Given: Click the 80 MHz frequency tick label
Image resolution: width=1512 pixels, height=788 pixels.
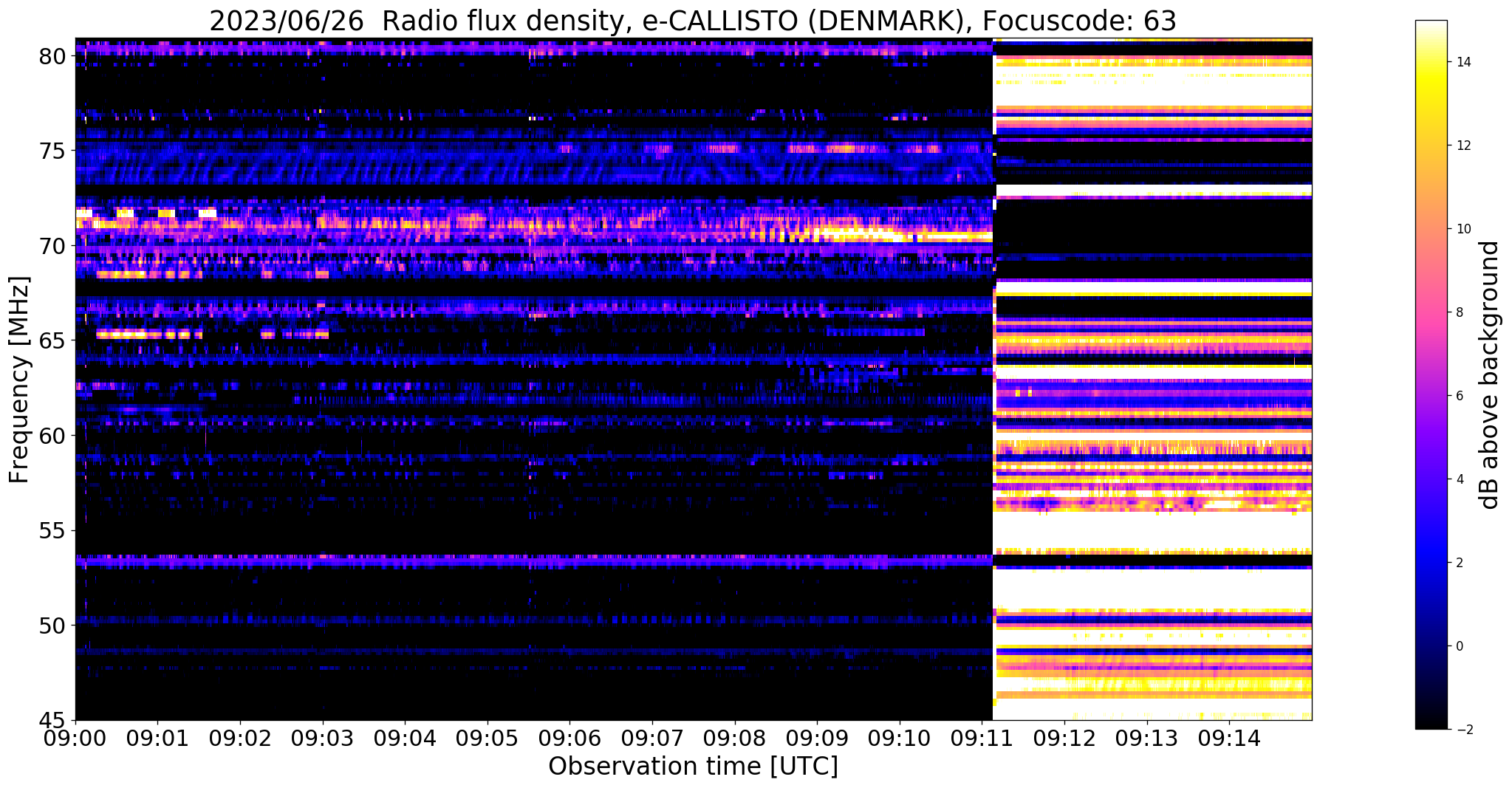Looking at the screenshot, I should coord(52,56).
